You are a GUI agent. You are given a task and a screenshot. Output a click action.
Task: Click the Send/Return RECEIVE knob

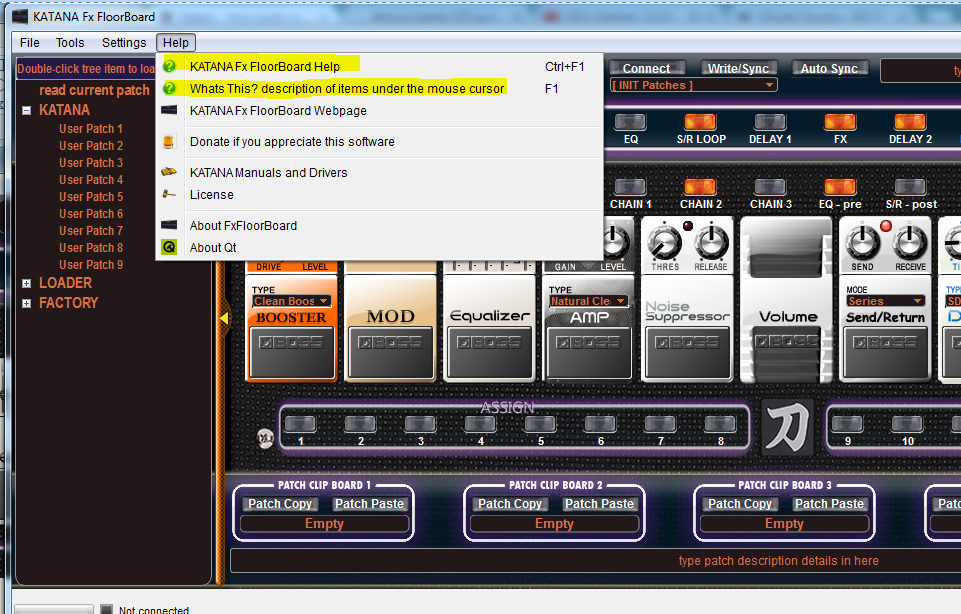pyautogui.click(x=910, y=243)
